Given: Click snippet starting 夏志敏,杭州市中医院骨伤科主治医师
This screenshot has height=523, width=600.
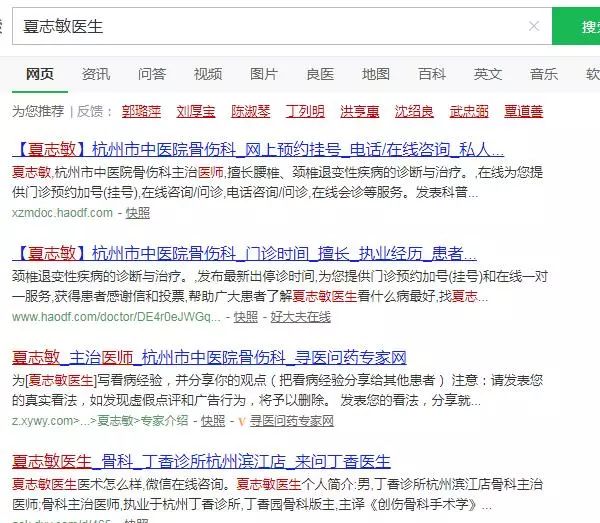Looking at the screenshot, I should coord(277,182).
